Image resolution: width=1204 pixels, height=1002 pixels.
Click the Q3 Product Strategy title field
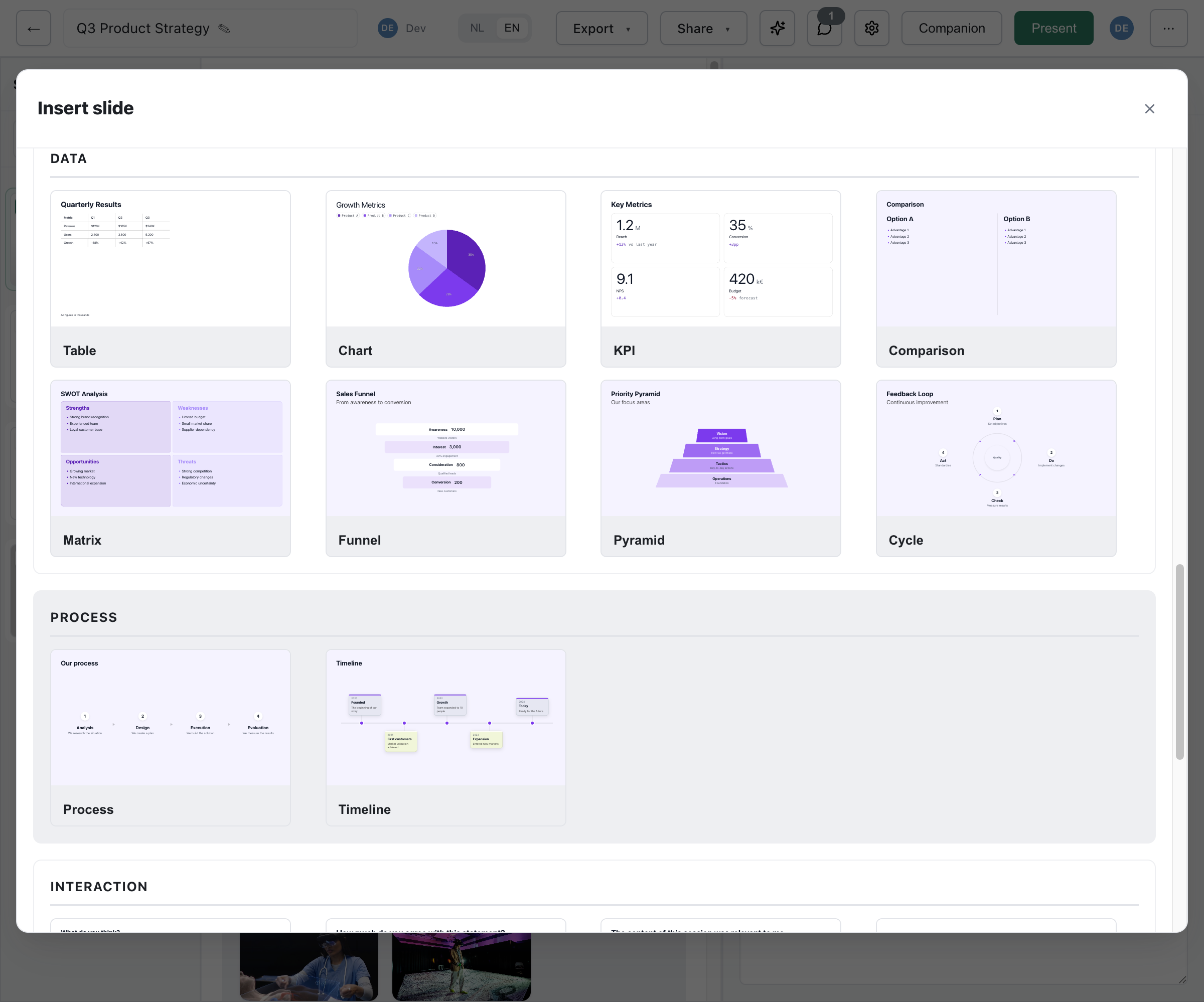(210, 28)
